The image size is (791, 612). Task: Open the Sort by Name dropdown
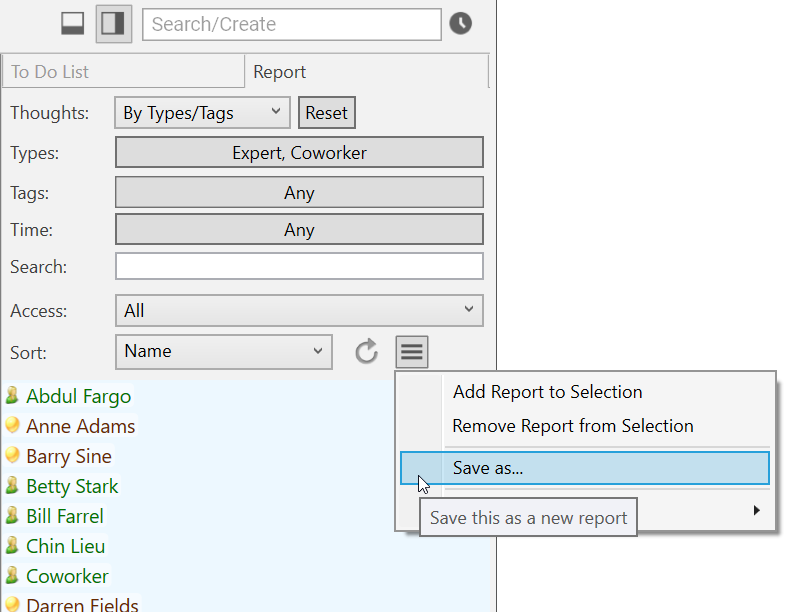223,351
